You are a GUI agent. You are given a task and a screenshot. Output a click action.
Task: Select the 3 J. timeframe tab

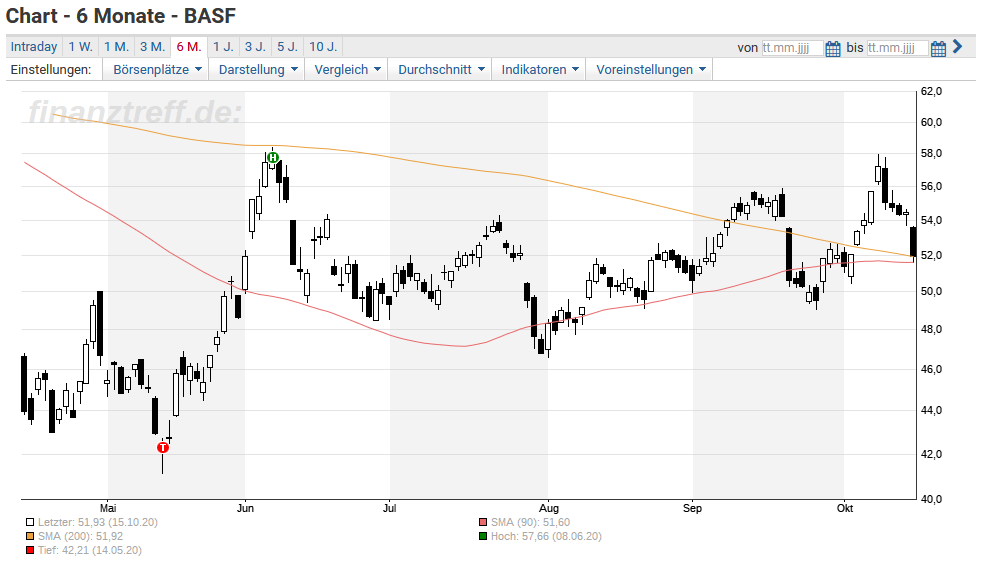click(255, 47)
